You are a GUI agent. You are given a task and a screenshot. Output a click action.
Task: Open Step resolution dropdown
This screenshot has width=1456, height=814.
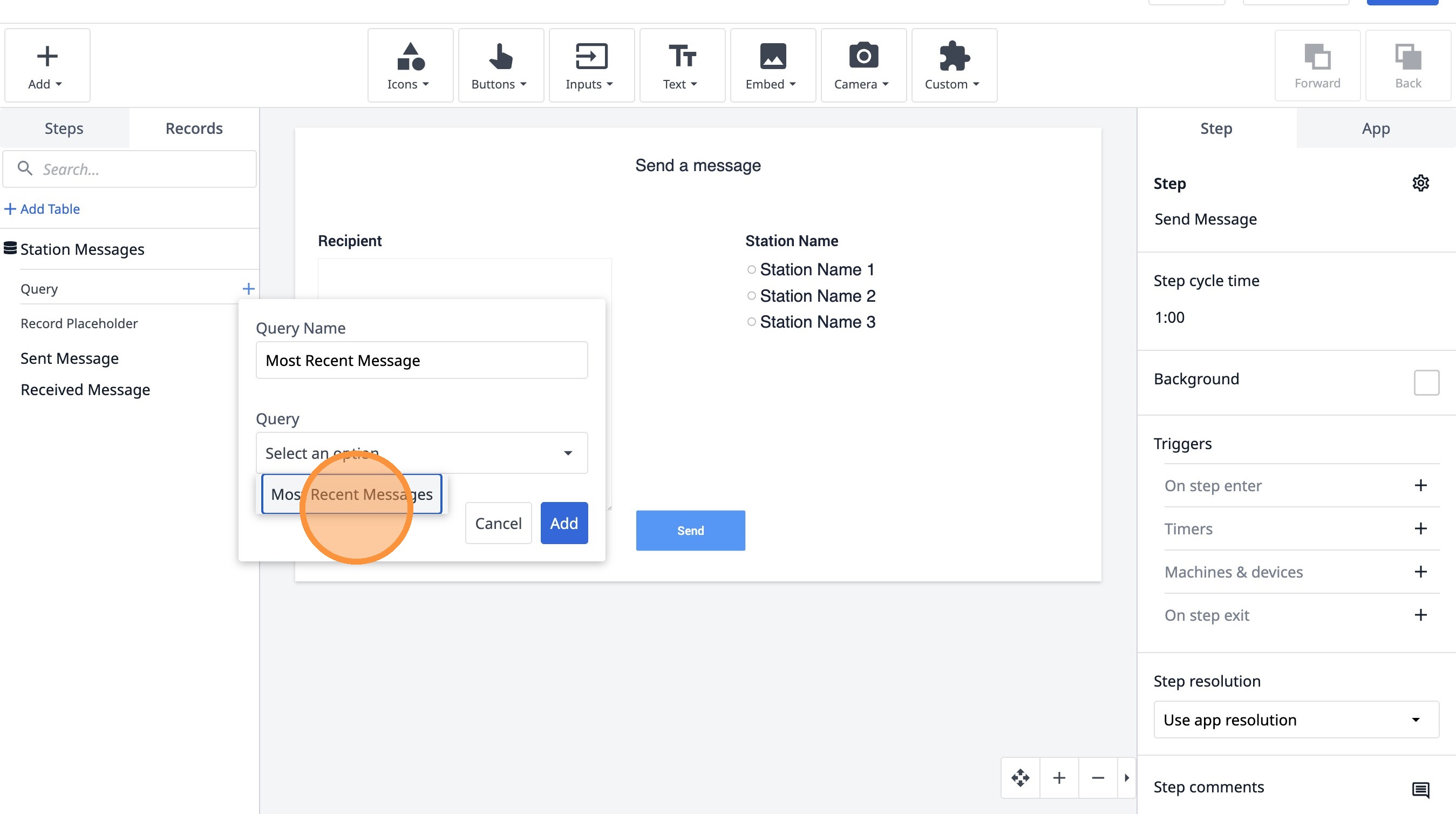(x=1296, y=720)
